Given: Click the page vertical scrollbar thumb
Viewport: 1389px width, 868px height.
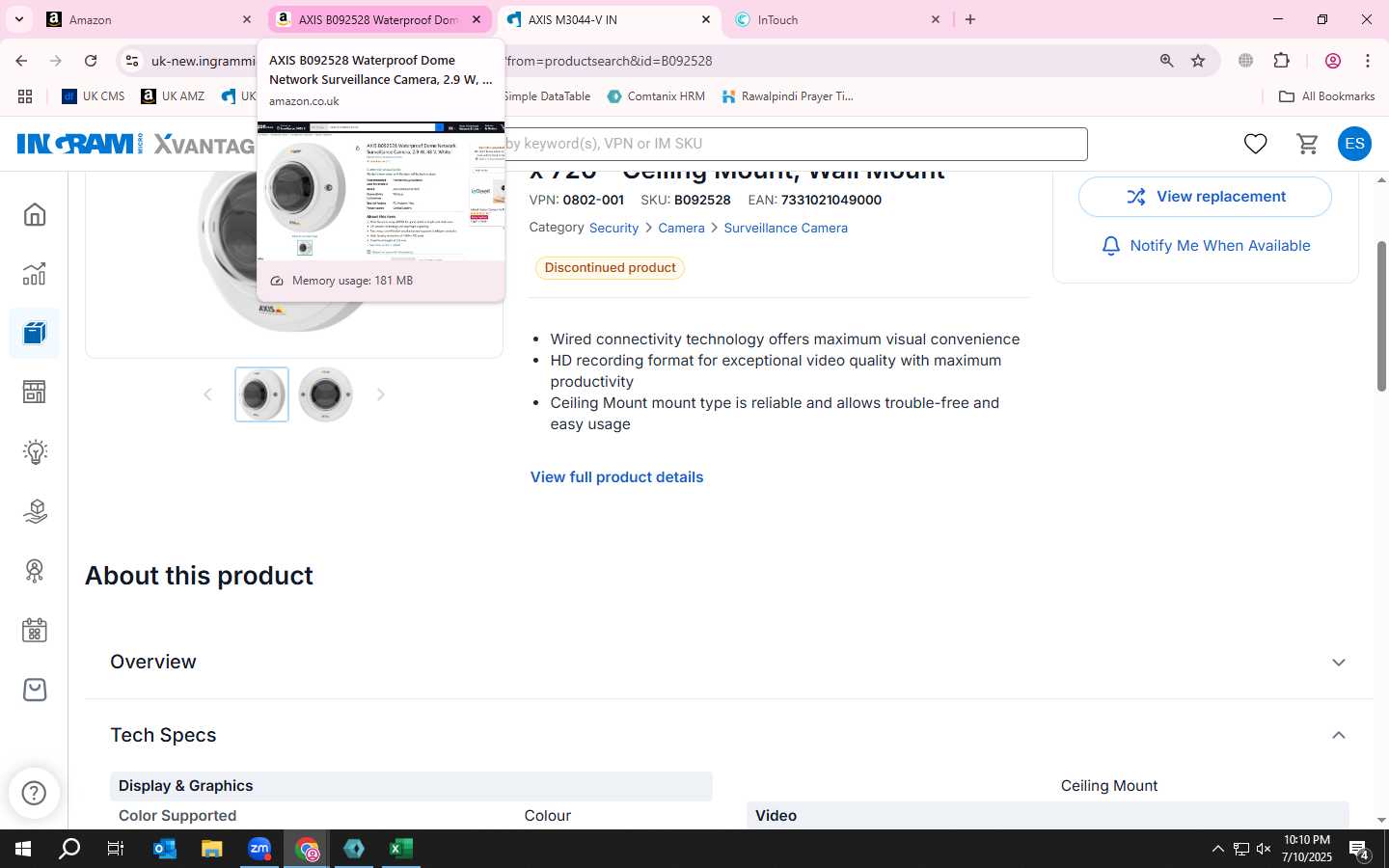Looking at the screenshot, I should click(1381, 316).
